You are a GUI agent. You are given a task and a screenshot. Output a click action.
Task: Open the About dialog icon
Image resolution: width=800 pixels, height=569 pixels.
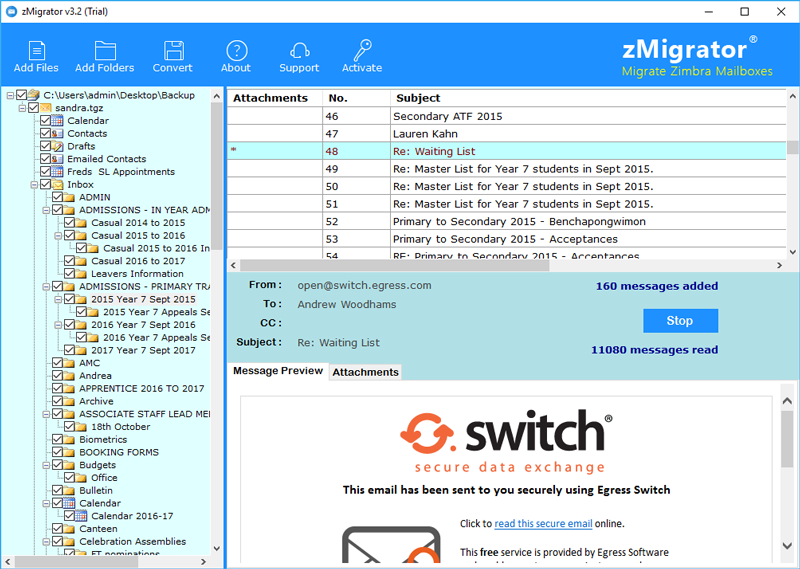237,51
